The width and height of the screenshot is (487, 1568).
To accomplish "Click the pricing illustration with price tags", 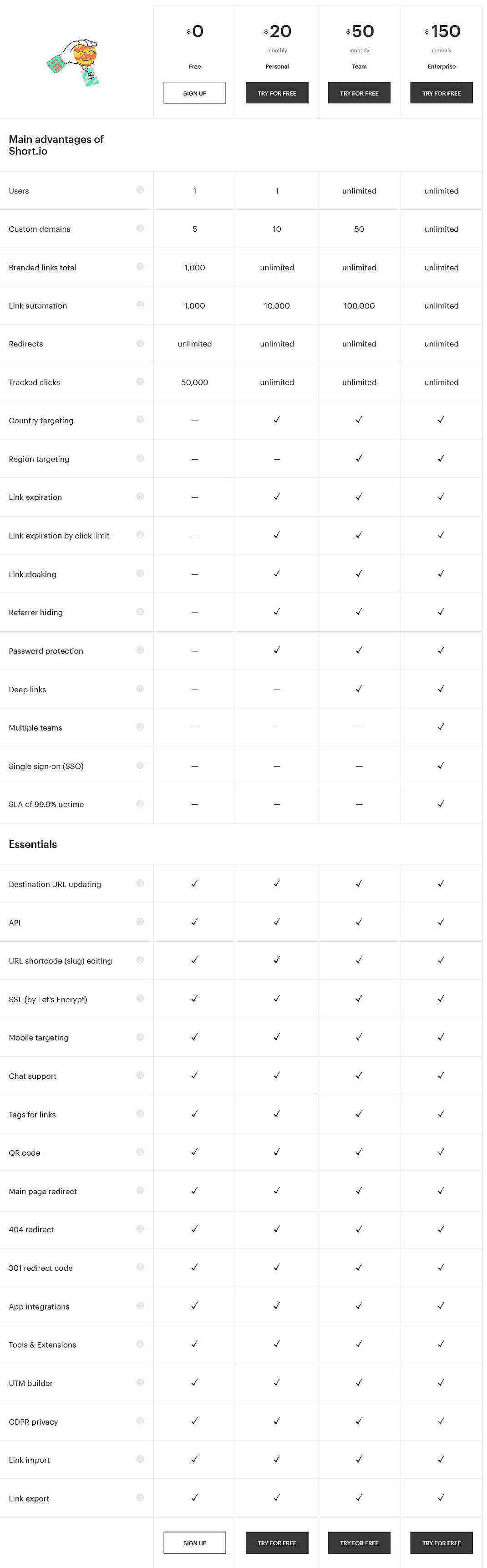I will tap(74, 63).
